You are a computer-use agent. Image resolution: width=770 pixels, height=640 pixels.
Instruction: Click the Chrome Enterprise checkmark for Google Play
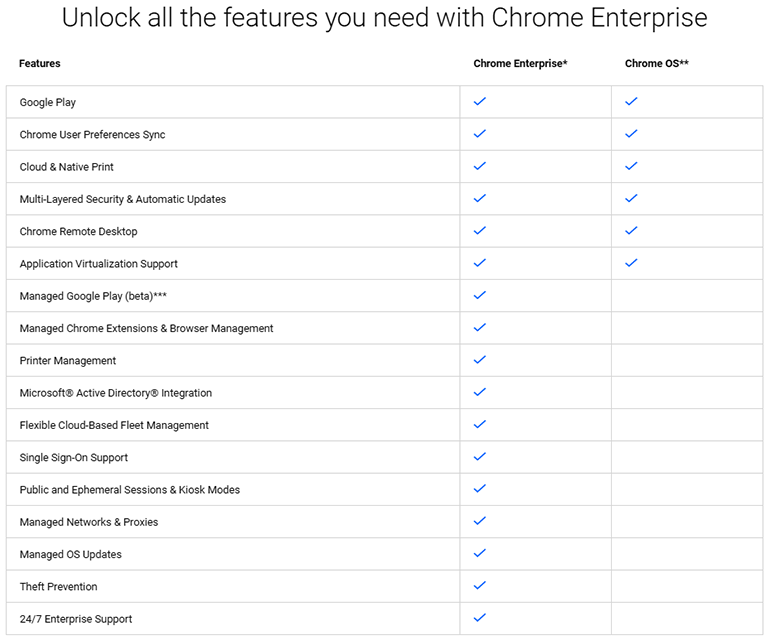[x=480, y=102]
